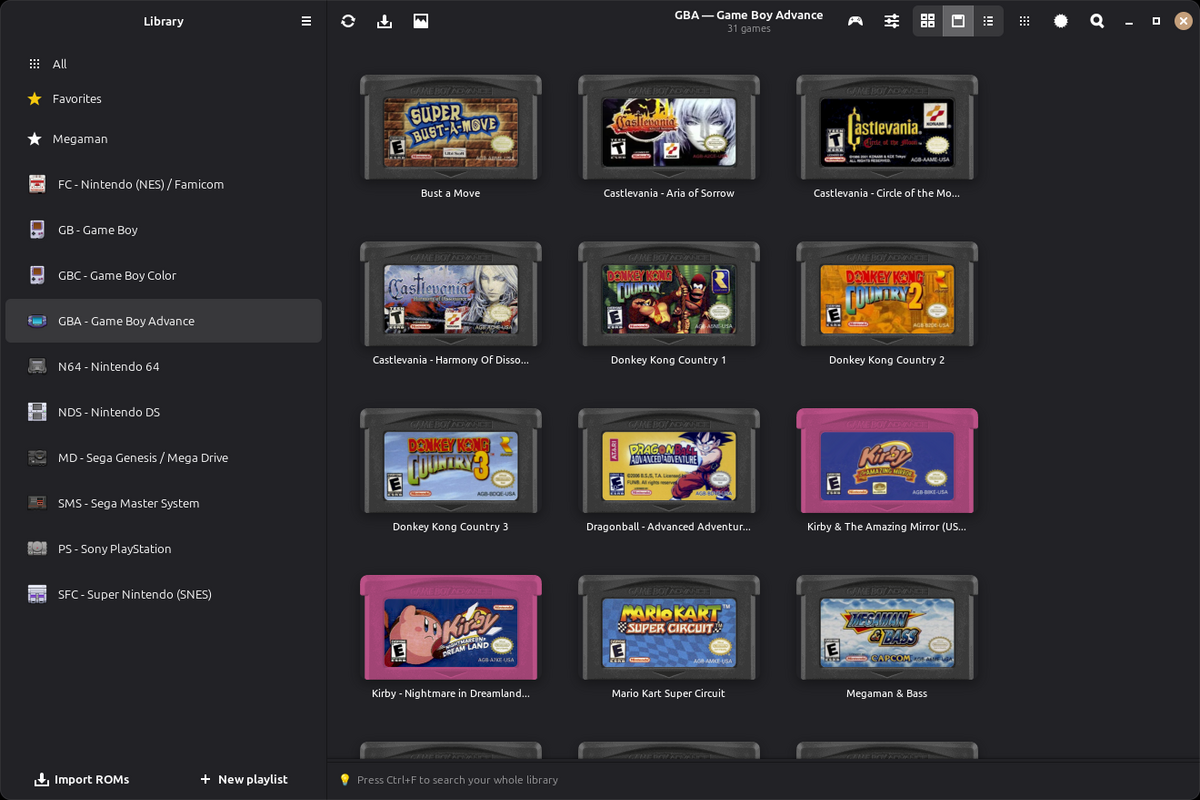Select GB - Game Boy system

click(164, 230)
